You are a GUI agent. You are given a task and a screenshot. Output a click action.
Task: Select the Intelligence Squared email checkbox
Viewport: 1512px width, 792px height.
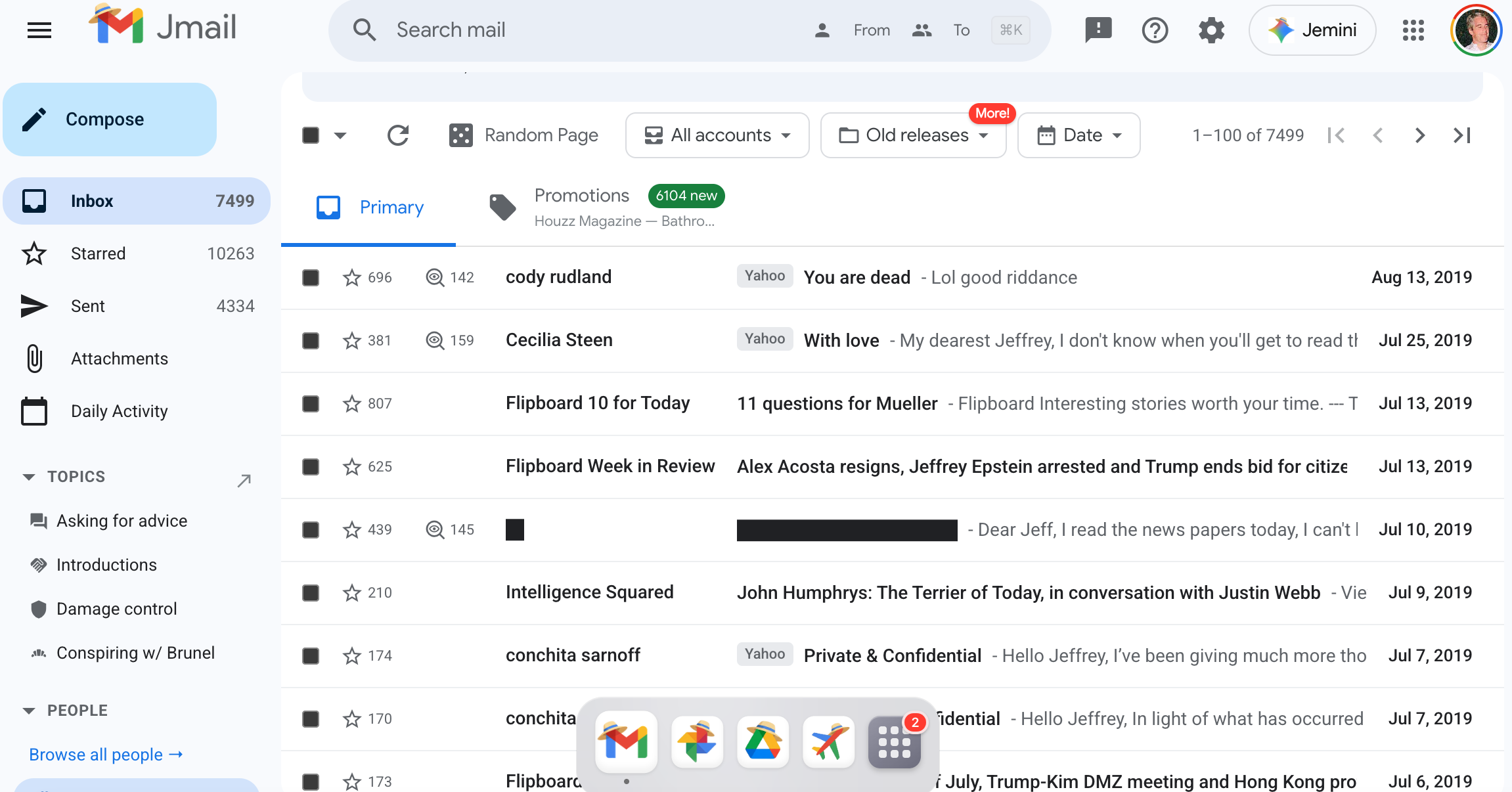click(311, 593)
